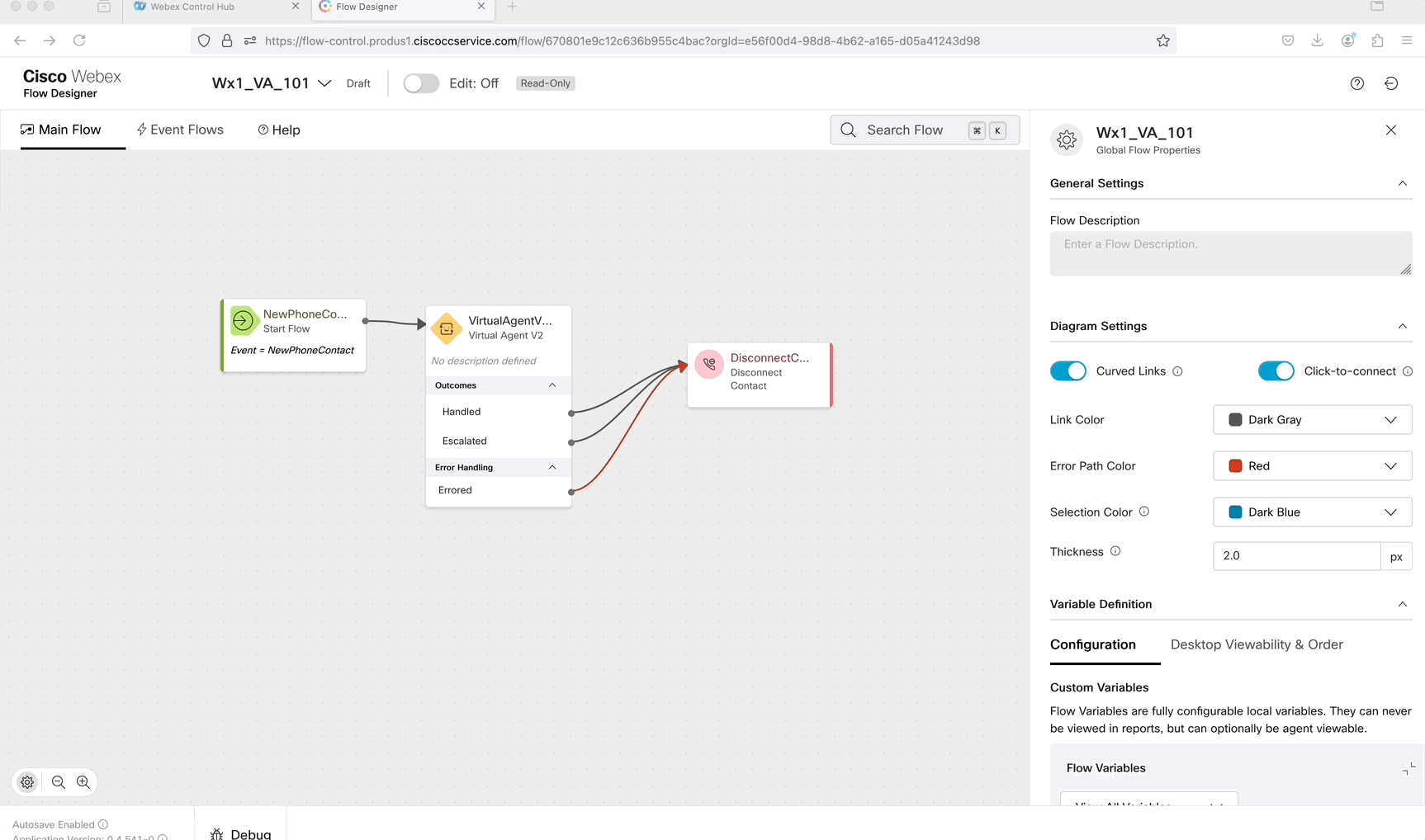The height and width of the screenshot is (840, 1425).
Task: Zoom out of the flow canvas
Action: [x=59, y=782]
